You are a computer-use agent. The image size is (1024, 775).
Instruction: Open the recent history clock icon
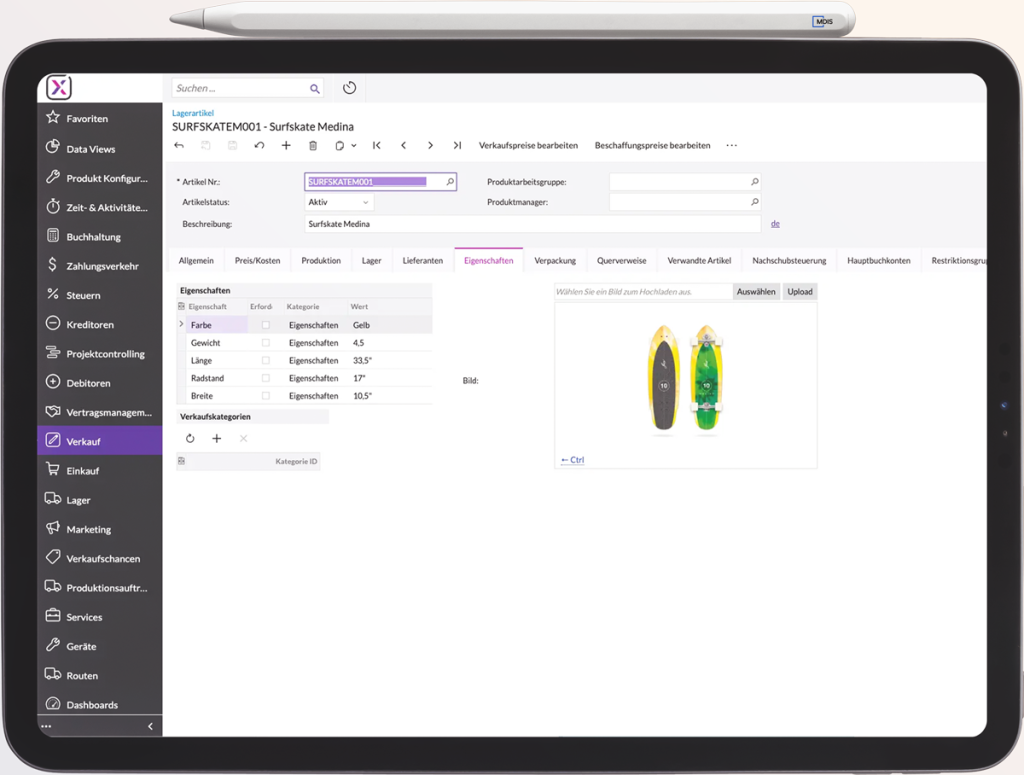point(349,88)
